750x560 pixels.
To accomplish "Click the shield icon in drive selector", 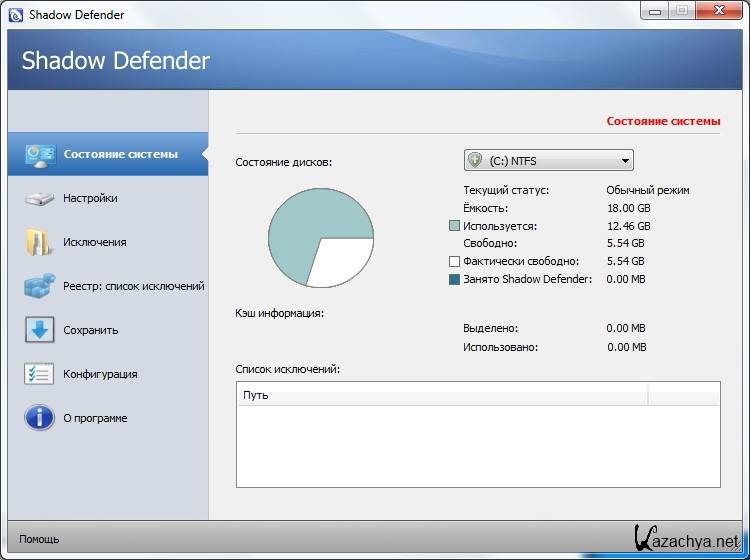I will coord(476,160).
